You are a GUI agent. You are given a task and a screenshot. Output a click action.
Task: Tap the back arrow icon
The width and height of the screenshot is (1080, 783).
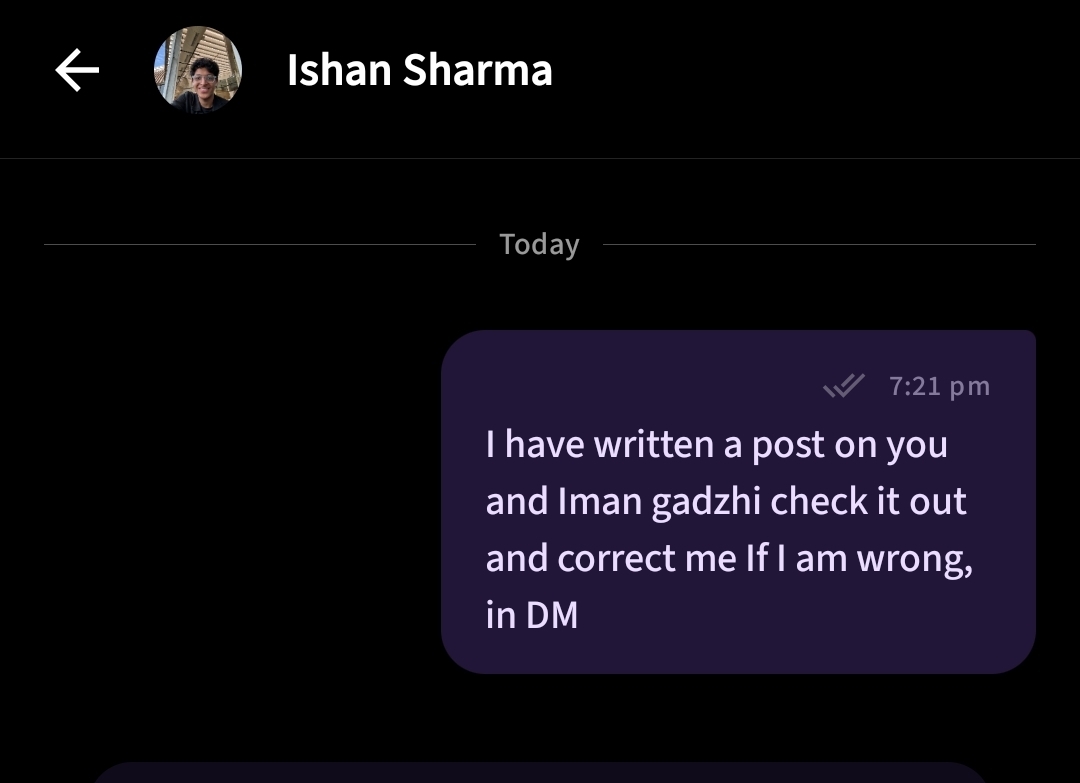(x=77, y=71)
